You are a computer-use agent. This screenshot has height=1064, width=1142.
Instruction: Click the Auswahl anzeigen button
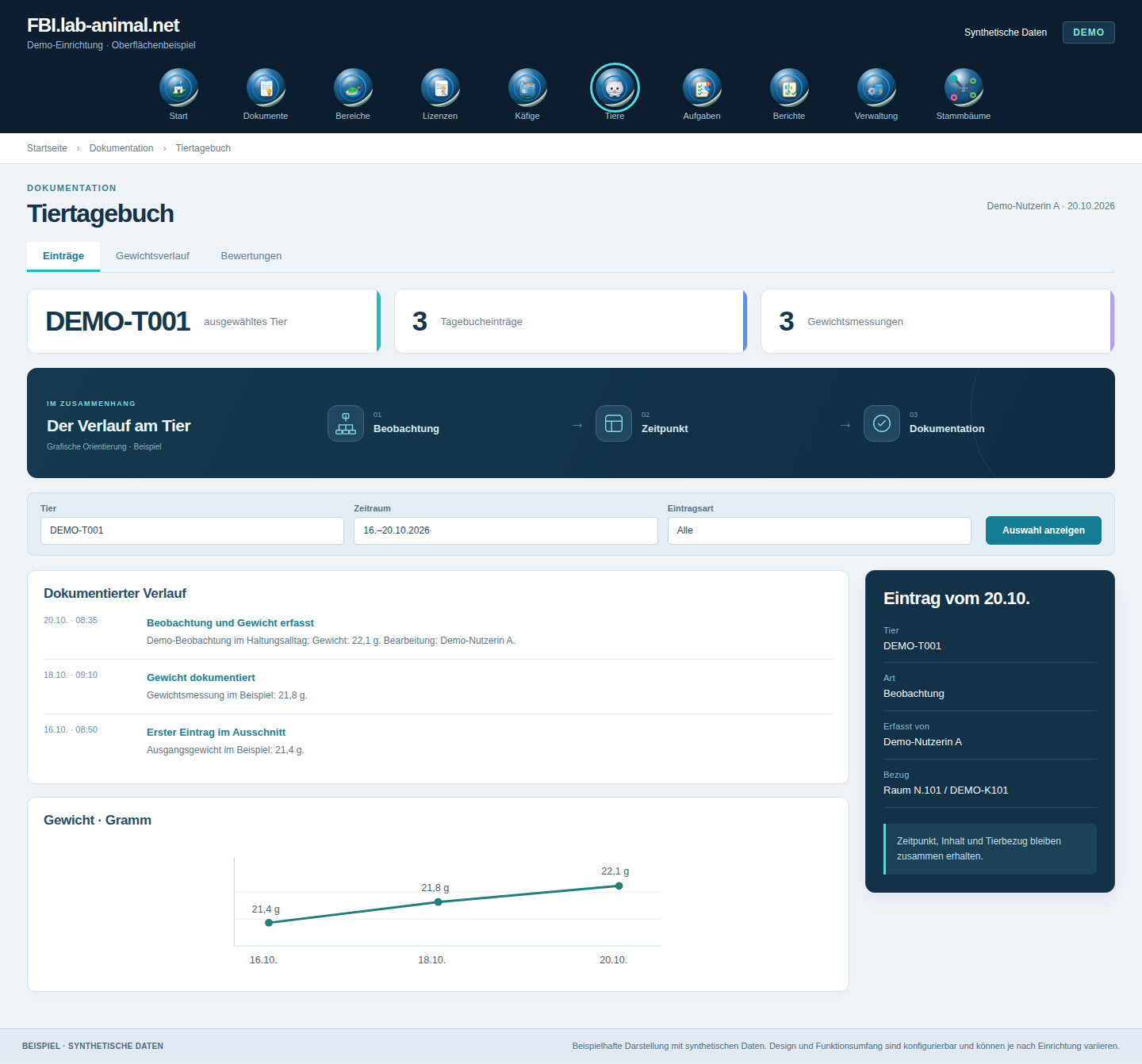tap(1044, 530)
